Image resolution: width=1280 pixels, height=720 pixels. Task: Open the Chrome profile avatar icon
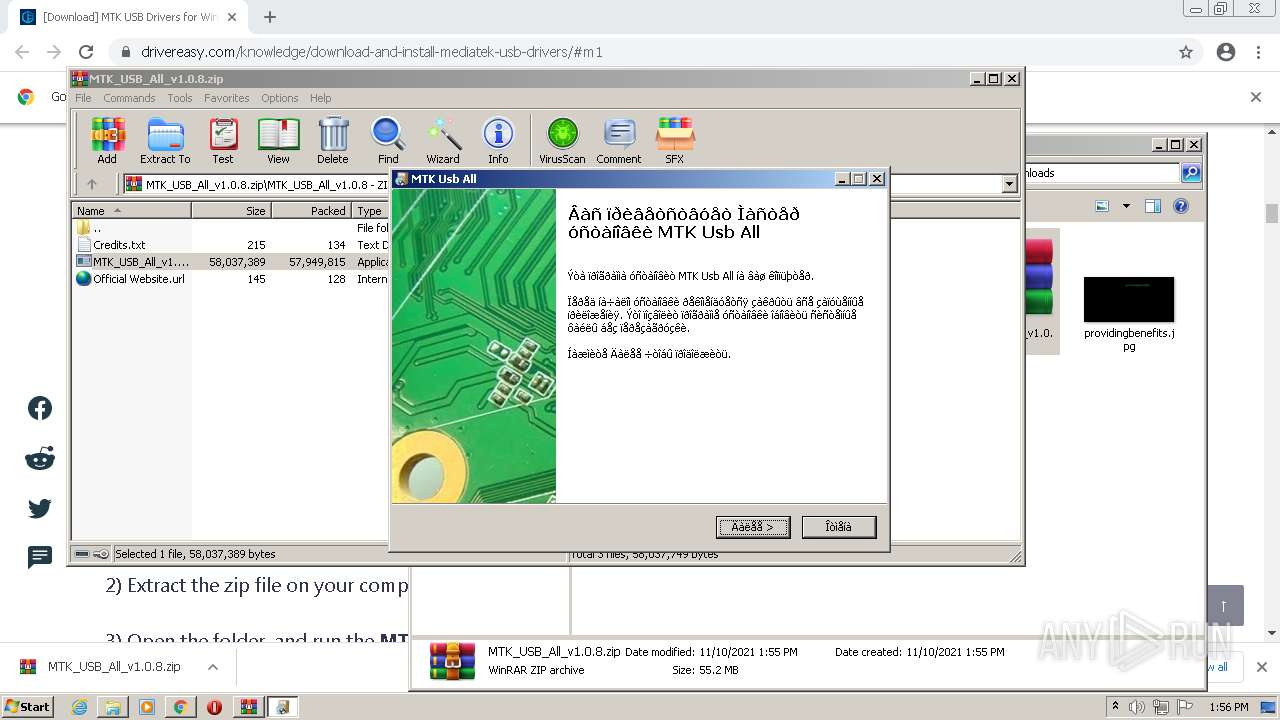click(x=1226, y=52)
